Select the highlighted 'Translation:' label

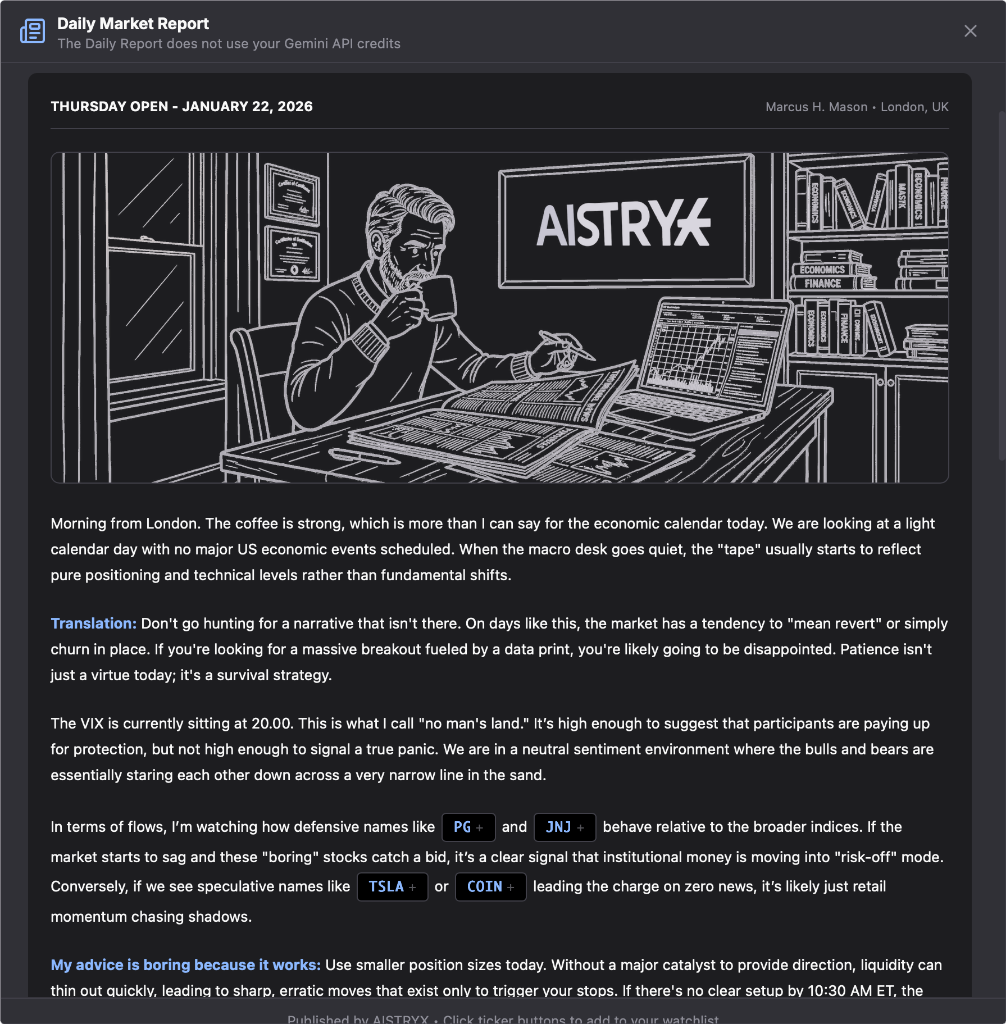(93, 624)
